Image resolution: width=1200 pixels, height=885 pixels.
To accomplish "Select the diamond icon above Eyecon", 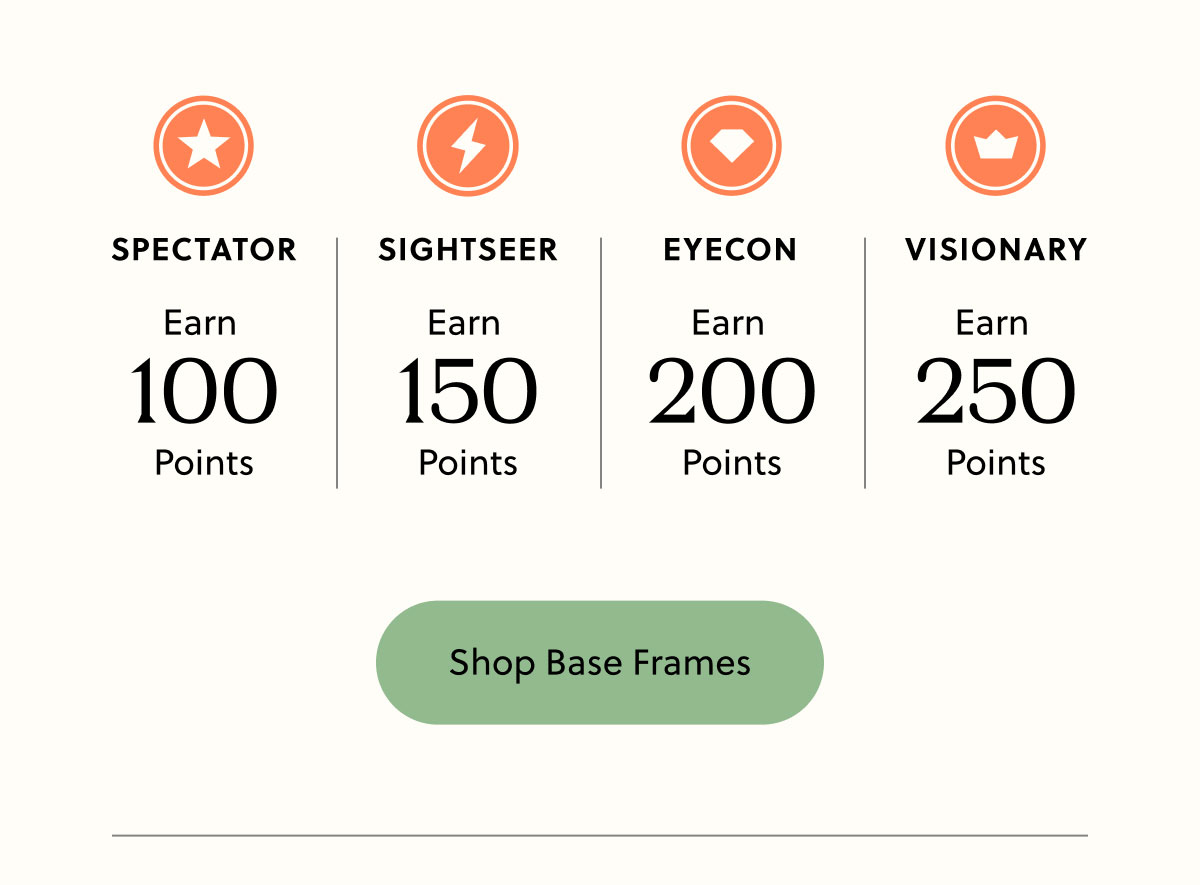I will tap(731, 144).
